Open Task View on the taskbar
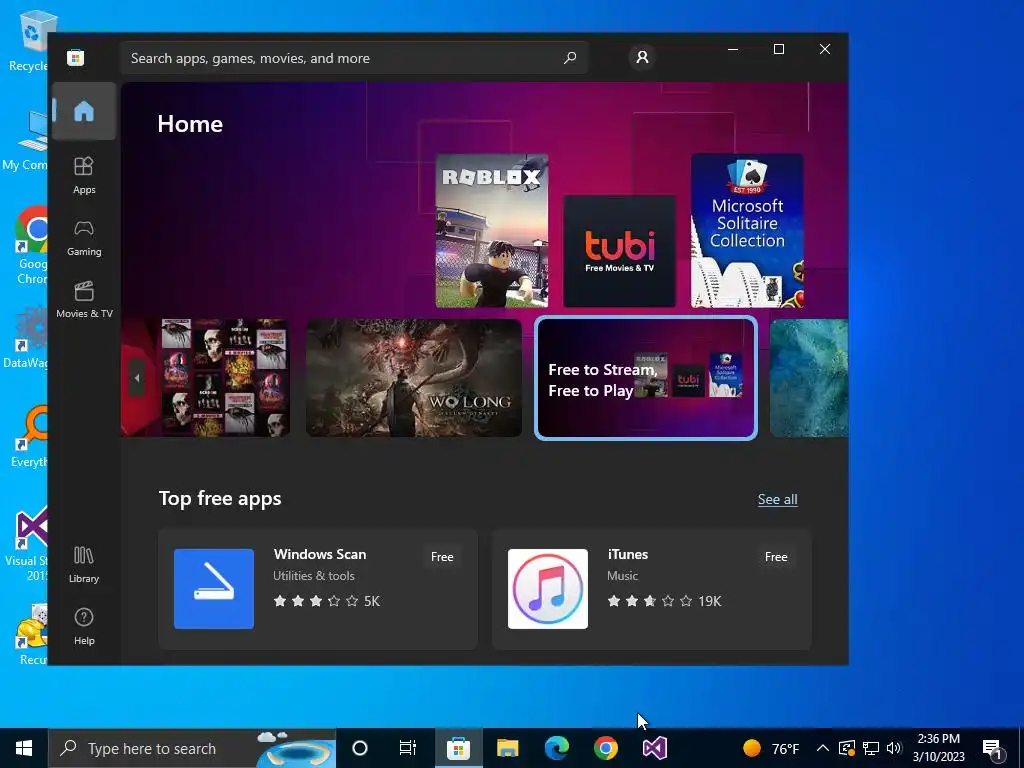The width and height of the screenshot is (1024, 768). [408, 748]
